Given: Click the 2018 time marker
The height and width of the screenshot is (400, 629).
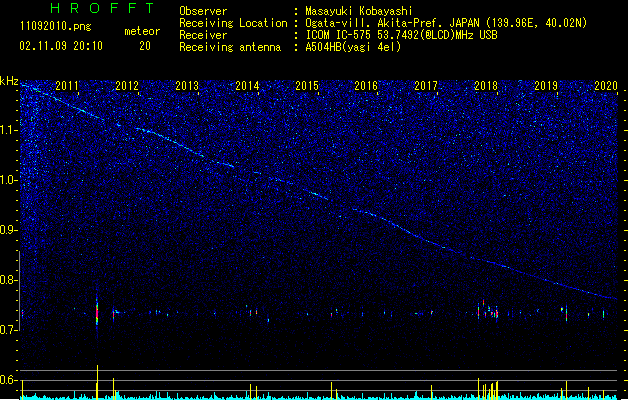Looking at the screenshot, I should [x=486, y=85].
